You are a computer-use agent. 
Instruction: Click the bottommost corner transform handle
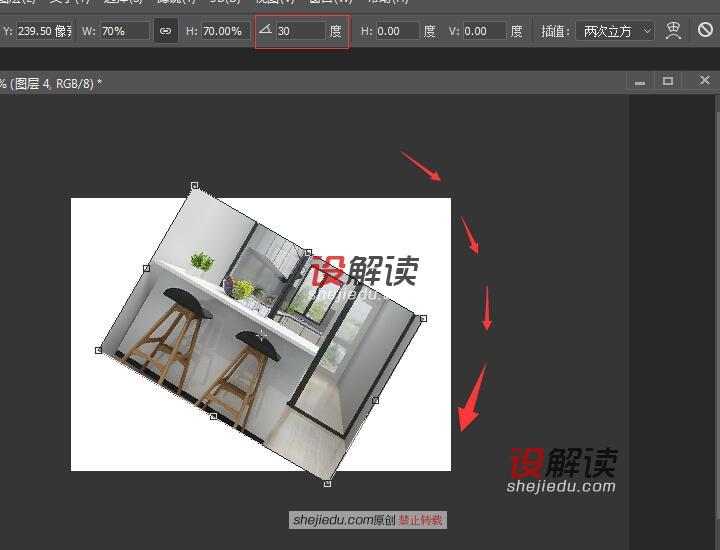tap(327, 483)
